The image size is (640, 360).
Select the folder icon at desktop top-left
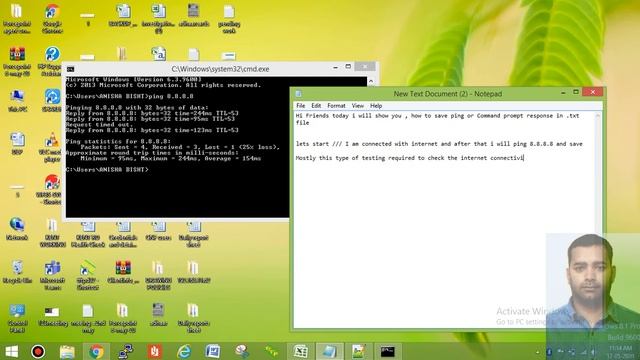tap(17, 18)
